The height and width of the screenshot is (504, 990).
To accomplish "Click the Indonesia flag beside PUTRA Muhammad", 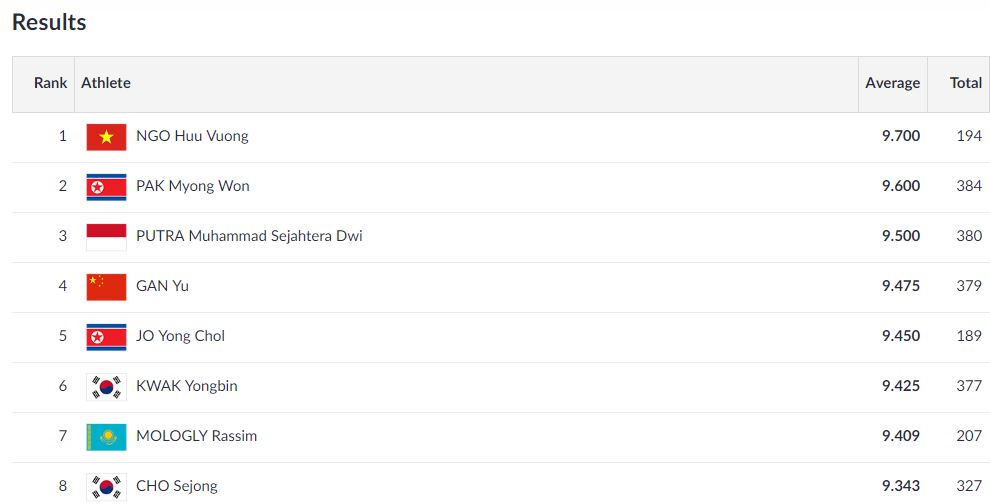I will click(106, 237).
